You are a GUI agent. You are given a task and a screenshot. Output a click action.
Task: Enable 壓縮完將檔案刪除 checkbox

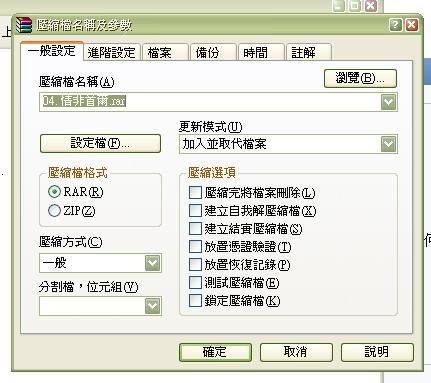click(195, 193)
